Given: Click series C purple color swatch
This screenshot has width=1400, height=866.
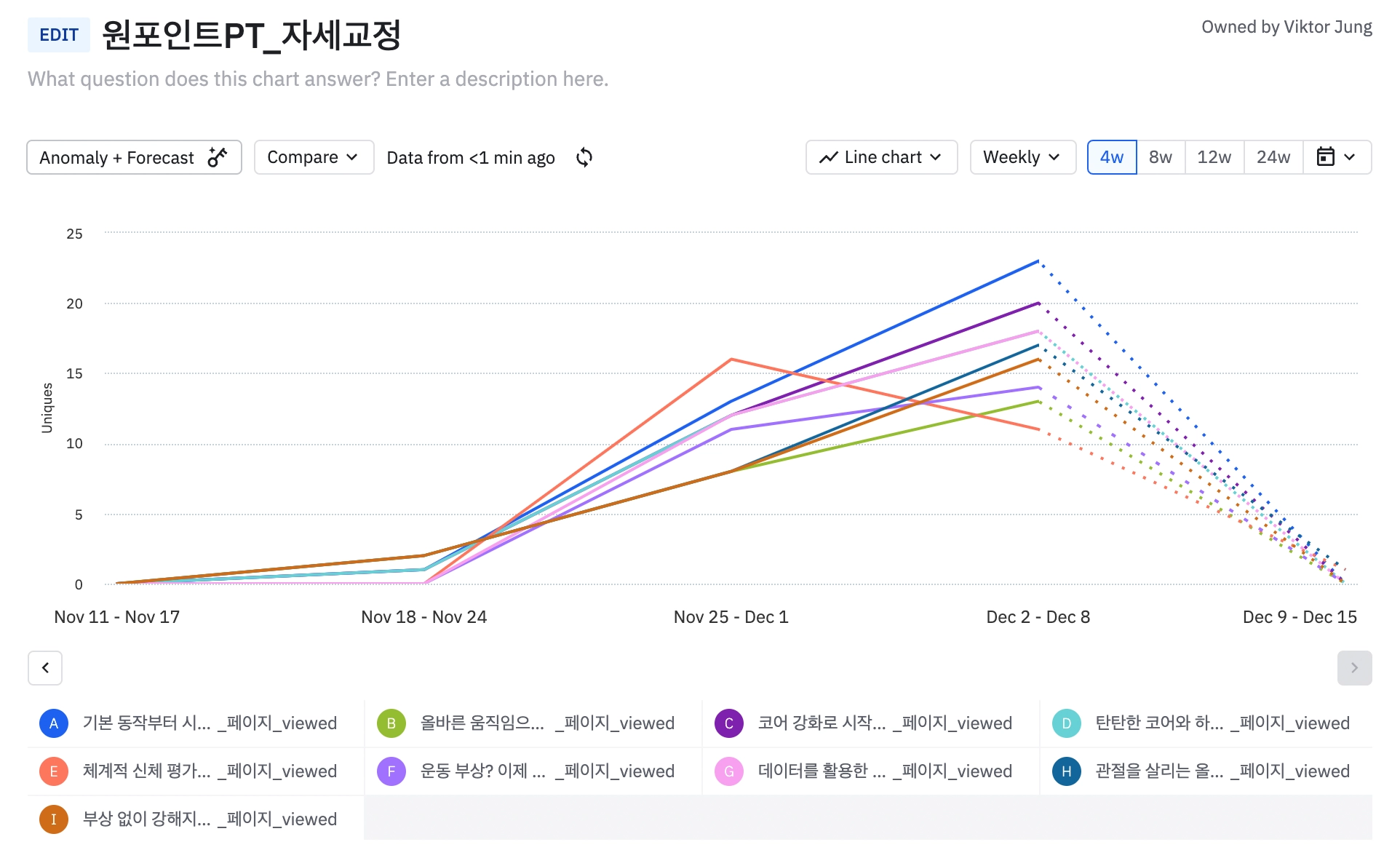Looking at the screenshot, I should [728, 723].
